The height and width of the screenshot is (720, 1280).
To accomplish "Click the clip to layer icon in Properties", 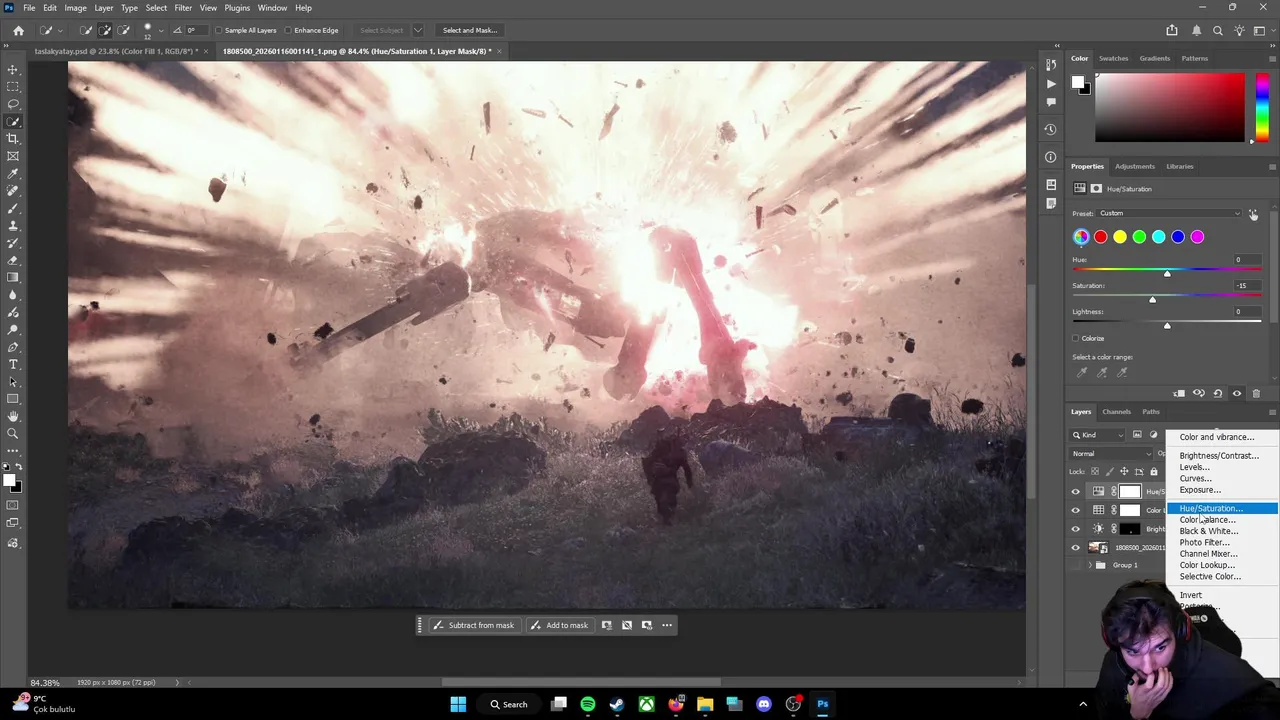I will [1179, 393].
